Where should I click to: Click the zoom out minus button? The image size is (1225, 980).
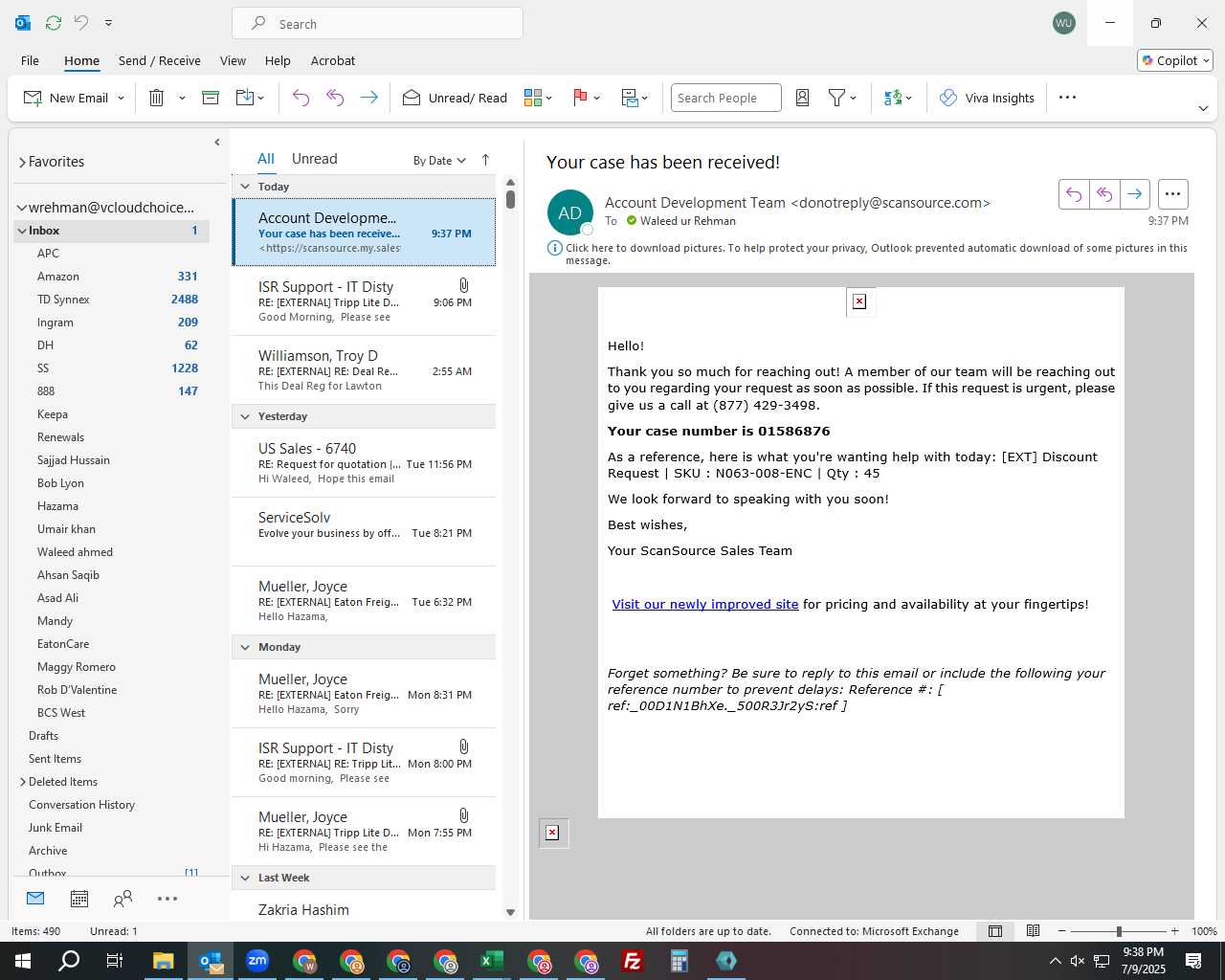(1061, 931)
